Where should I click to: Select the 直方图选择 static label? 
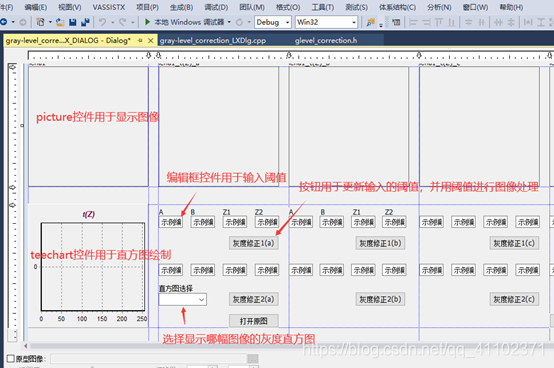pyautogui.click(x=176, y=288)
